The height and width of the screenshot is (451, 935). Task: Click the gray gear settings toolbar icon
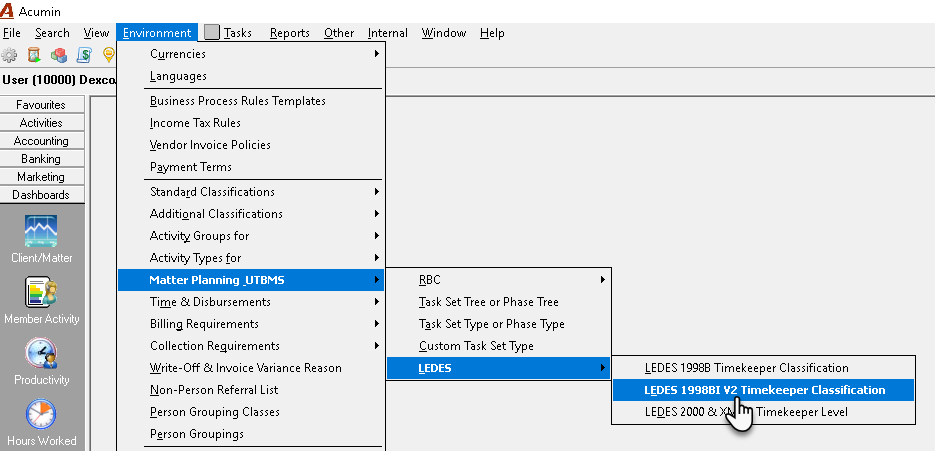click(9, 55)
